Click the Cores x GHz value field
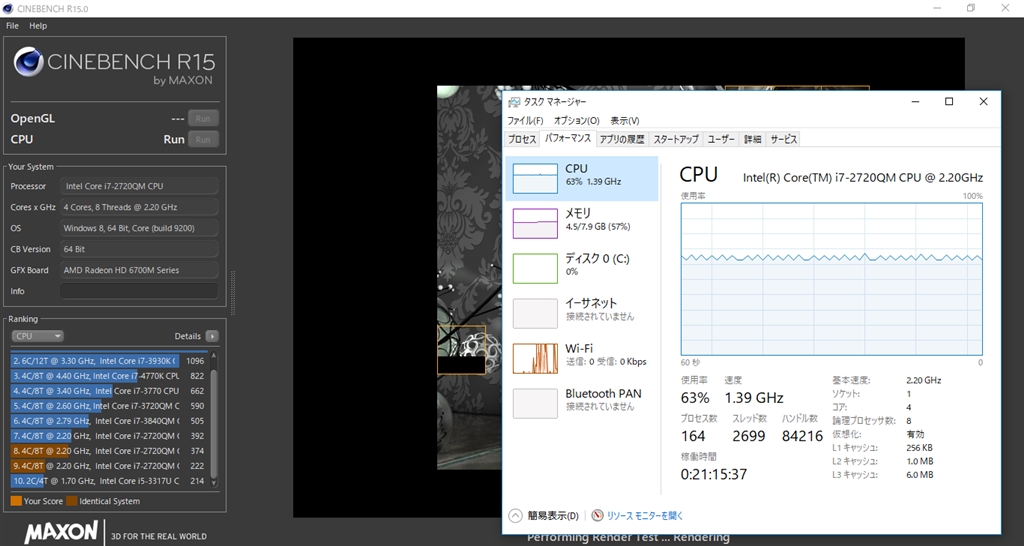This screenshot has height=546, width=1024. [139, 207]
